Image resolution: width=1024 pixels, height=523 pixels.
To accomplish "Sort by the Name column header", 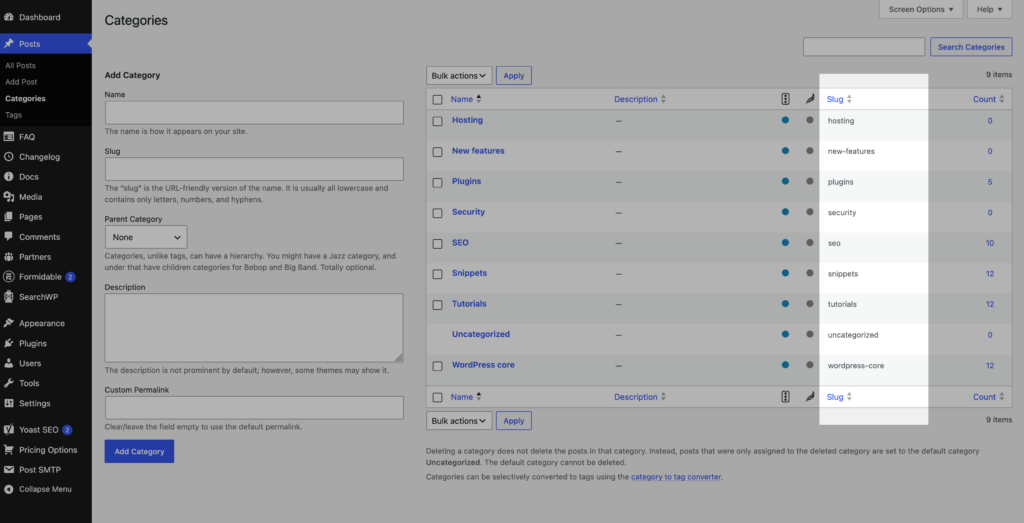I will (x=466, y=99).
